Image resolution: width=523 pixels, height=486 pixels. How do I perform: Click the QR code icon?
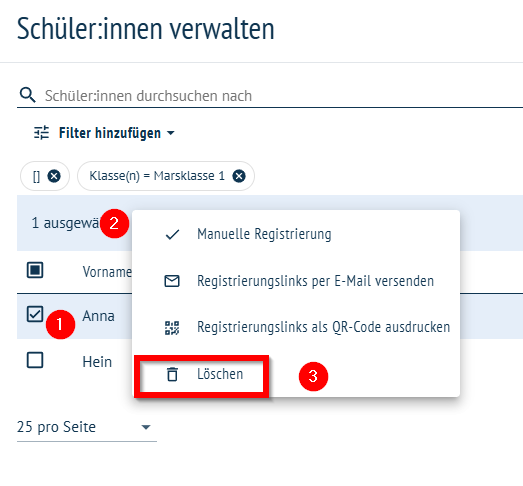tap(172, 328)
